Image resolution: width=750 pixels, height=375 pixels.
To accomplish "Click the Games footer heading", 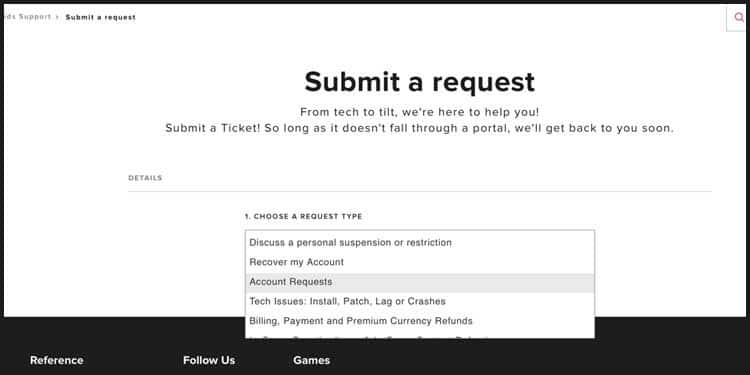I will click(x=311, y=360).
